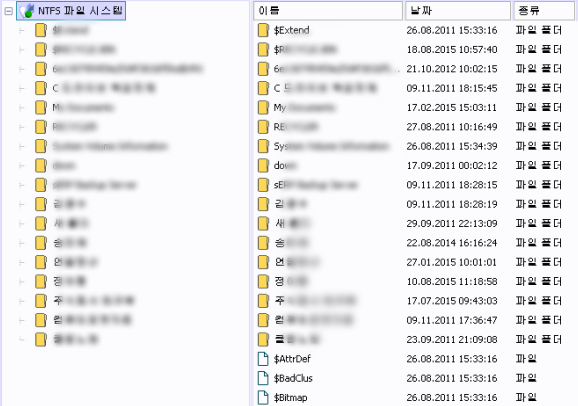Image resolution: width=578 pixels, height=406 pixels.
Task: Select the NTFS 파일 시스템 drive icon
Action: tap(27, 11)
